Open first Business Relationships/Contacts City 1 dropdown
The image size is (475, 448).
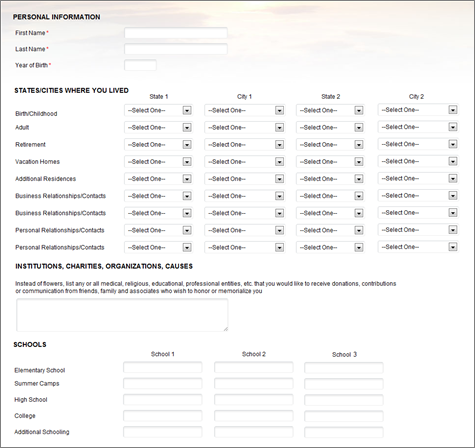[x=245, y=196]
